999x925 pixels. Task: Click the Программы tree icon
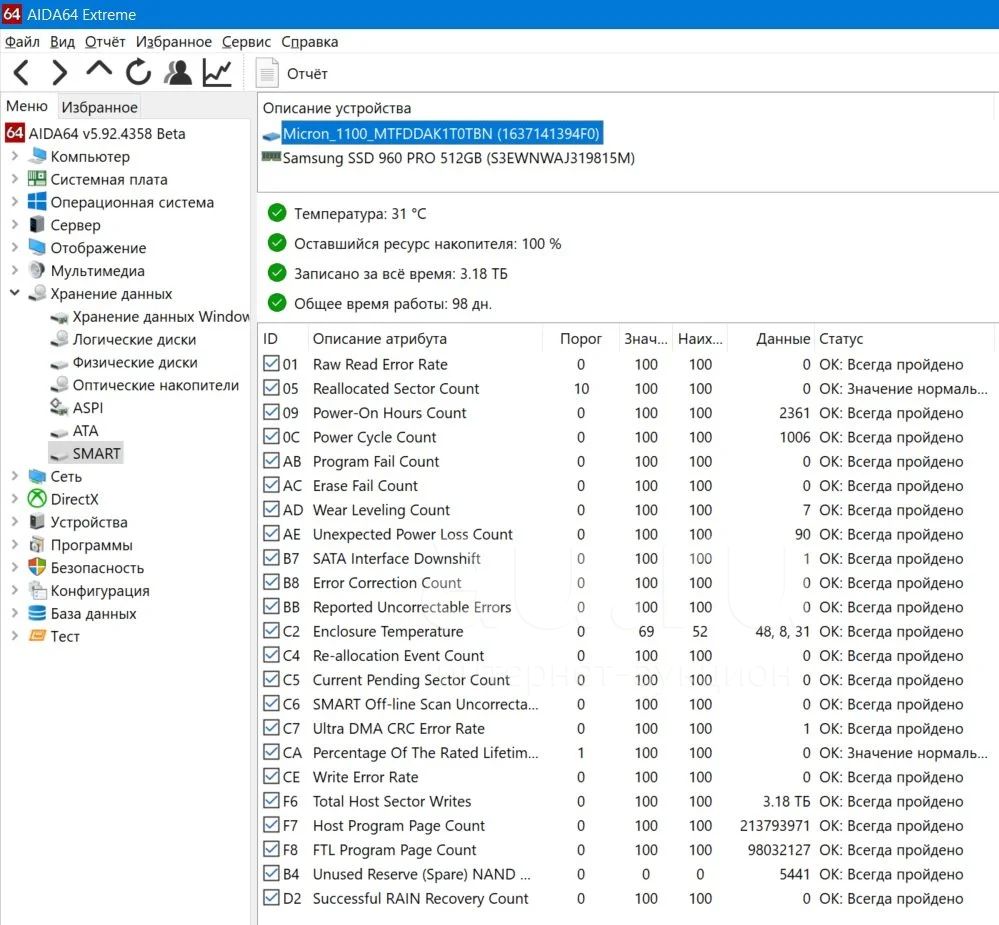(x=37, y=545)
